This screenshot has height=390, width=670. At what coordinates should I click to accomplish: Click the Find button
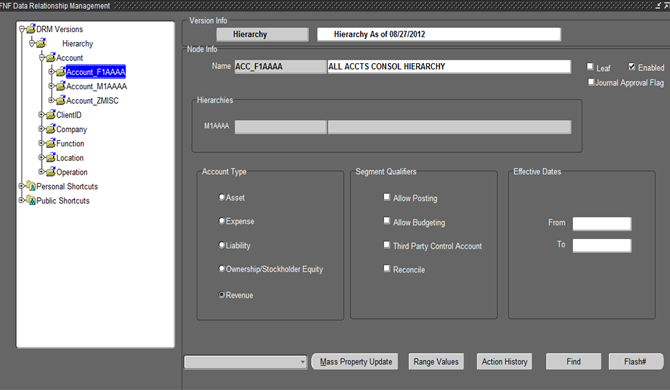[x=573, y=361]
